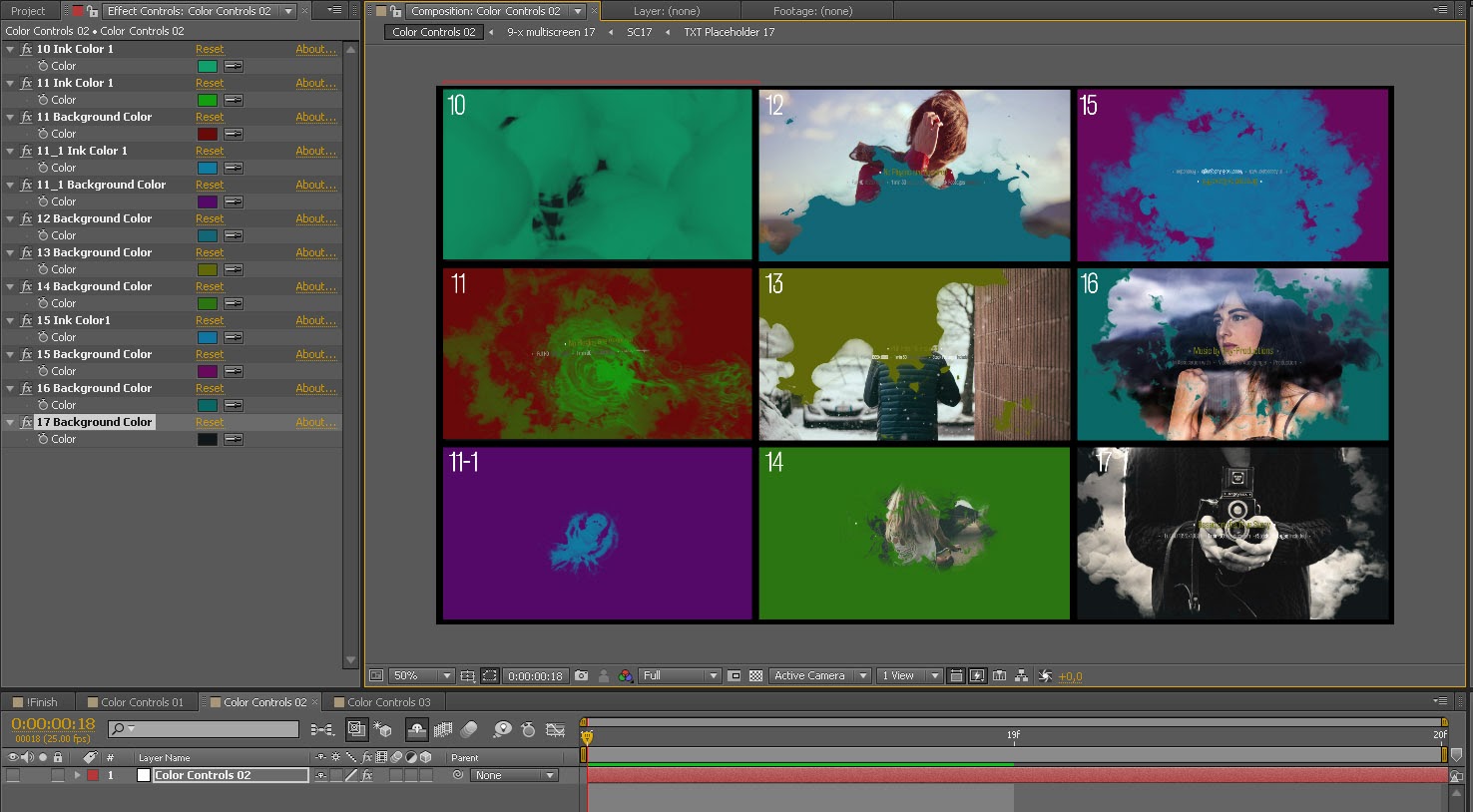Enable Motion Blur for the timeline

click(x=469, y=730)
